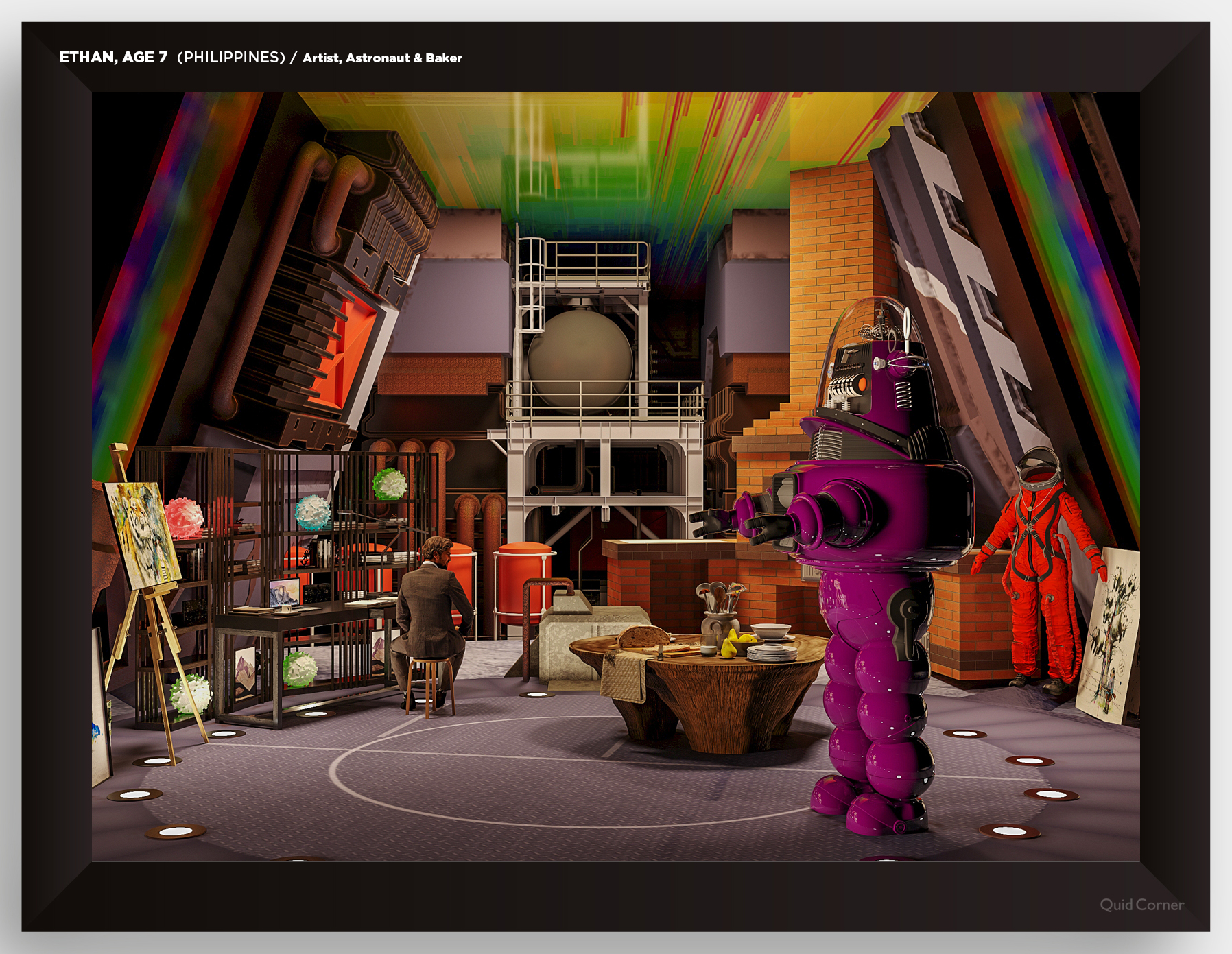Viewport: 1232px width, 954px height.
Task: Click the "ETHAN, AGE 7" title text
Action: (113, 58)
